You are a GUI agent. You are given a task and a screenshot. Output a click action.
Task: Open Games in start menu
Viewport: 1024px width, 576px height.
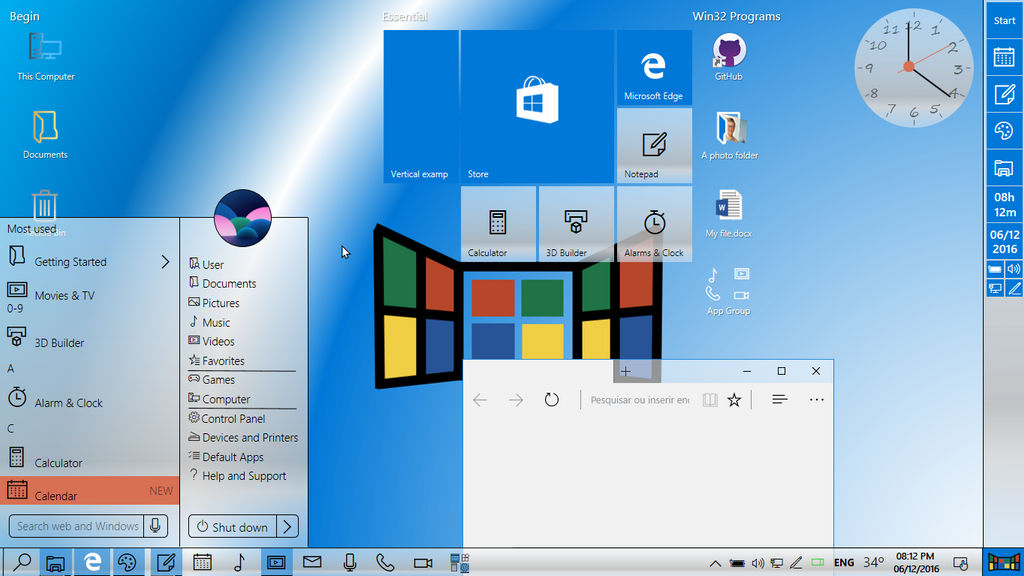[212, 379]
